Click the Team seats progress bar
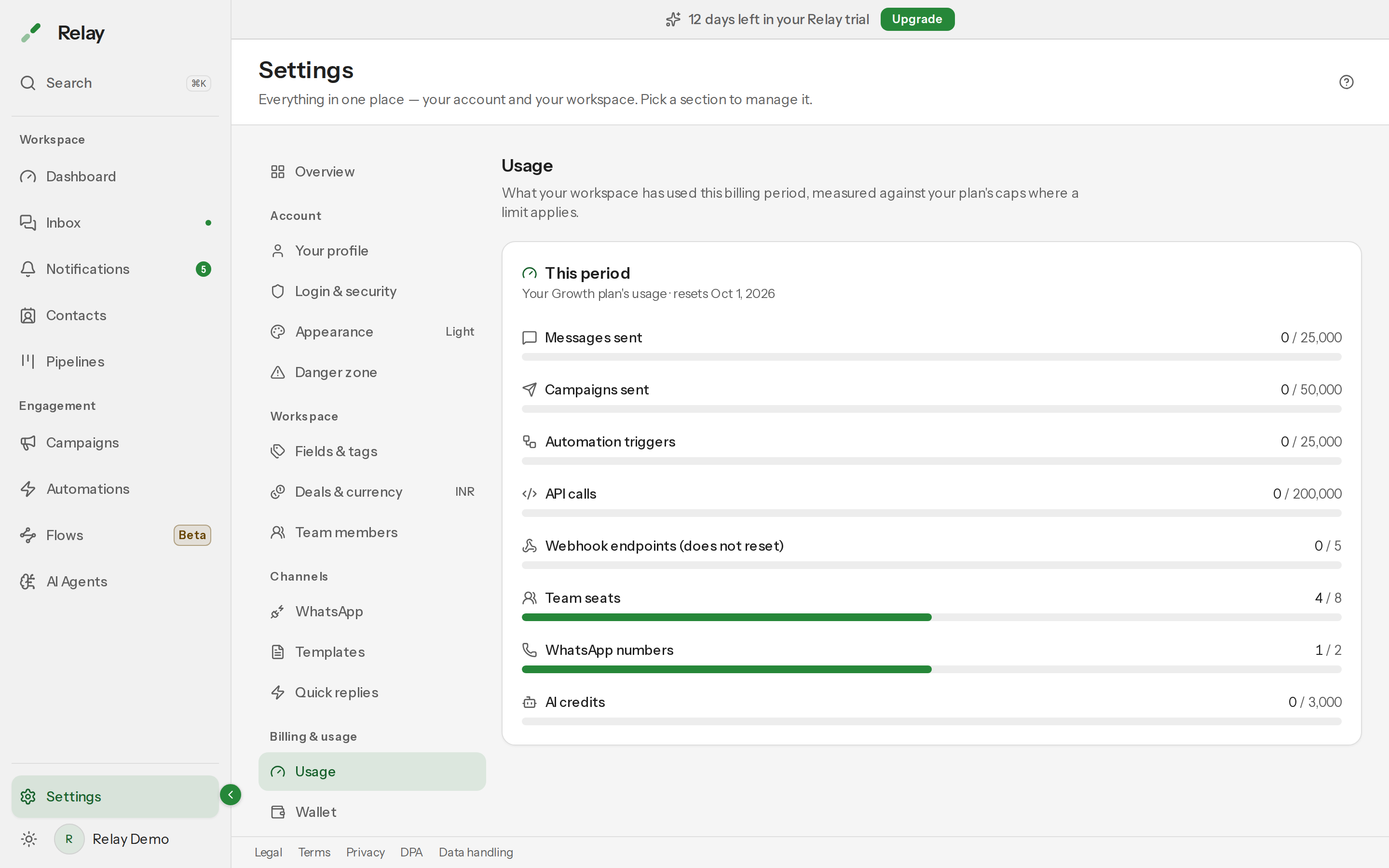 (931, 617)
